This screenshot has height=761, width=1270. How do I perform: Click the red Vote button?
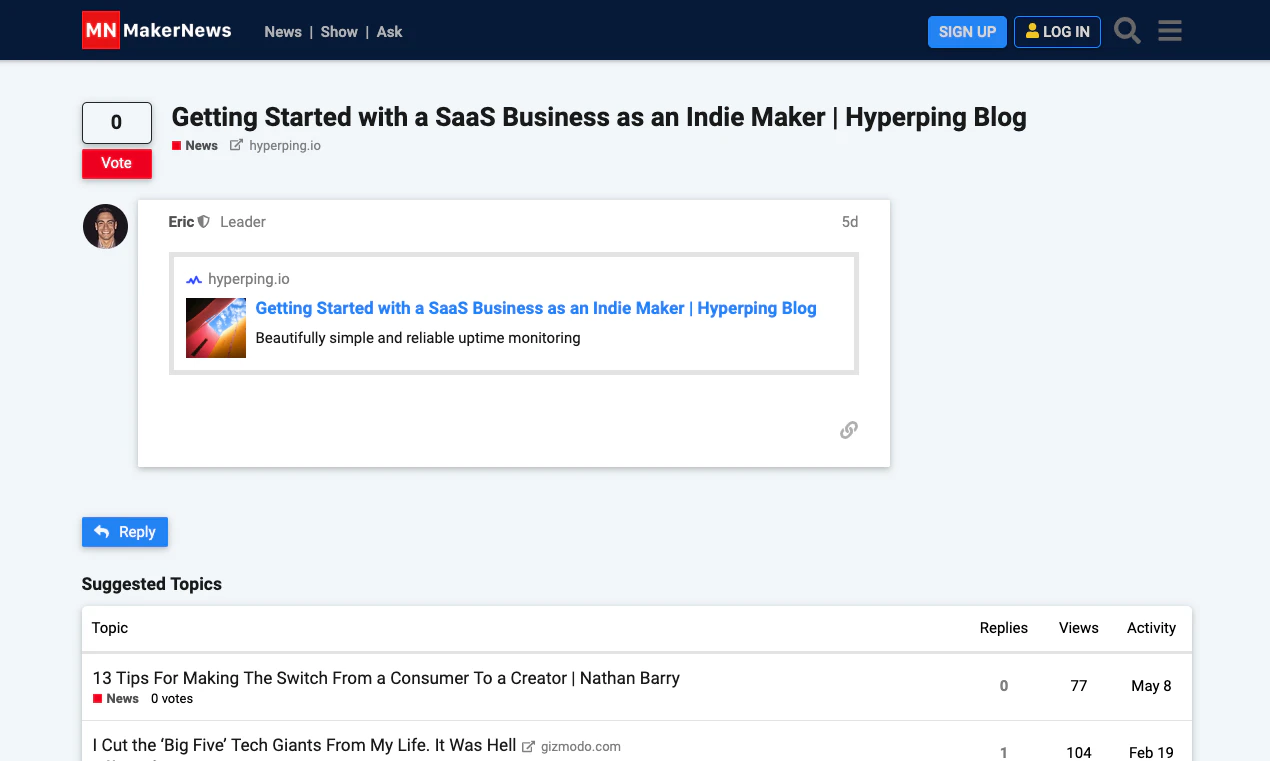(x=117, y=163)
